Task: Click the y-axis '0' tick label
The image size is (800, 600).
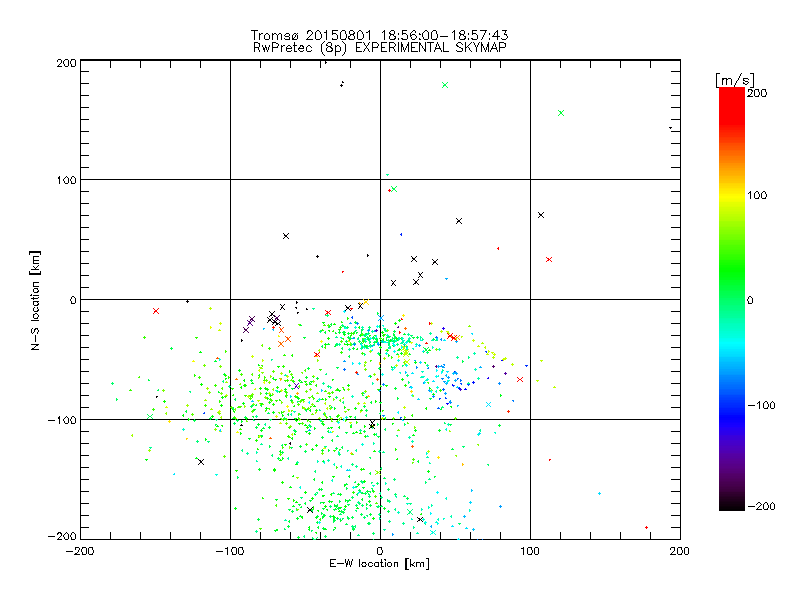Action: [x=73, y=301]
